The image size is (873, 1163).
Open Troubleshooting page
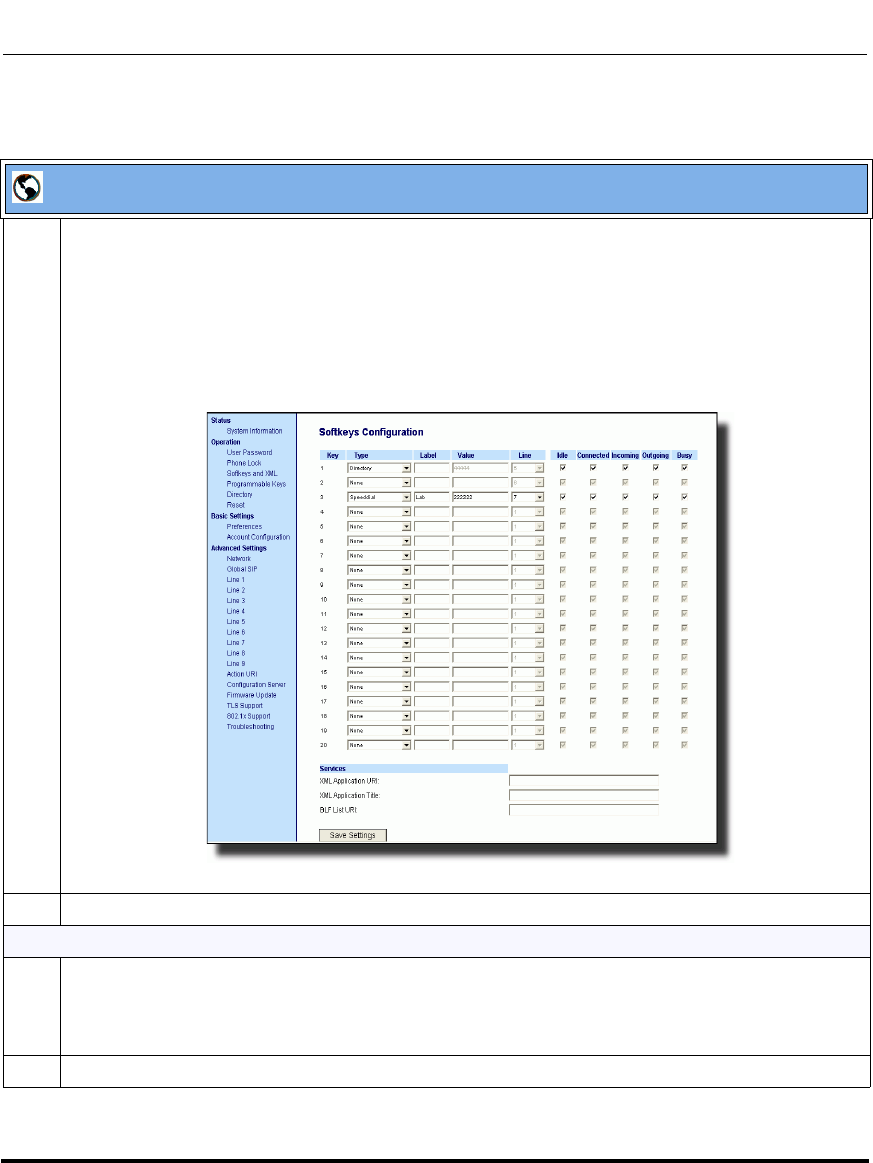(251, 727)
